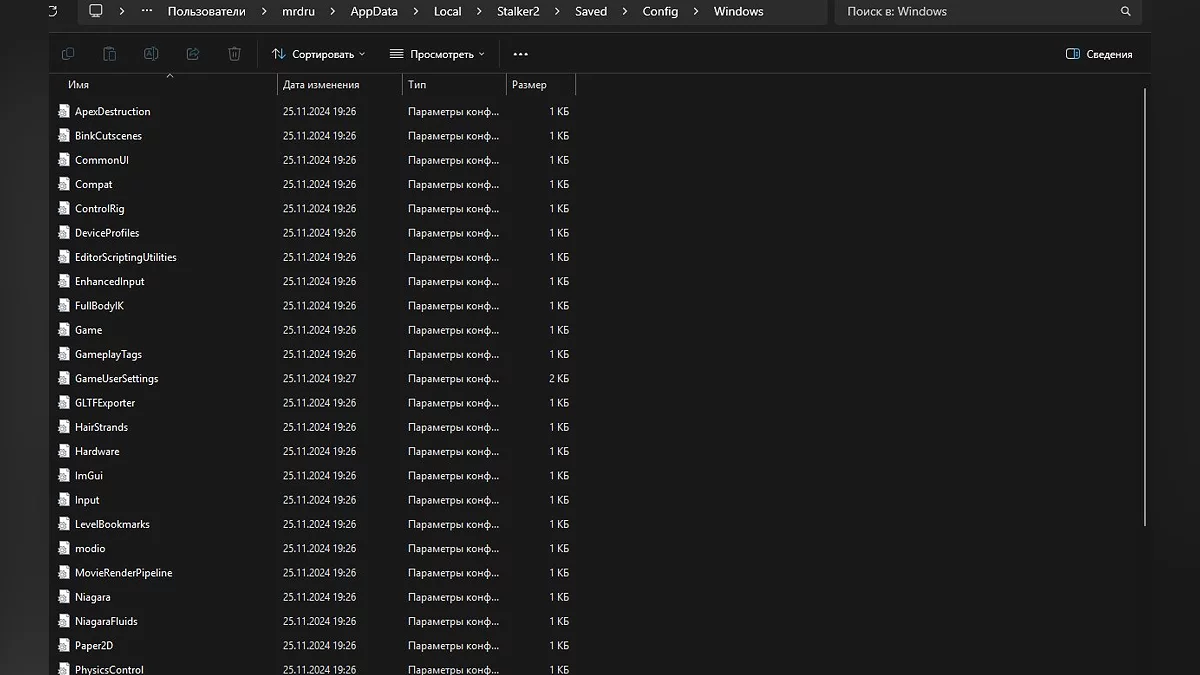Click the Rename icon in toolbar
The width and height of the screenshot is (1200, 675).
pos(151,54)
